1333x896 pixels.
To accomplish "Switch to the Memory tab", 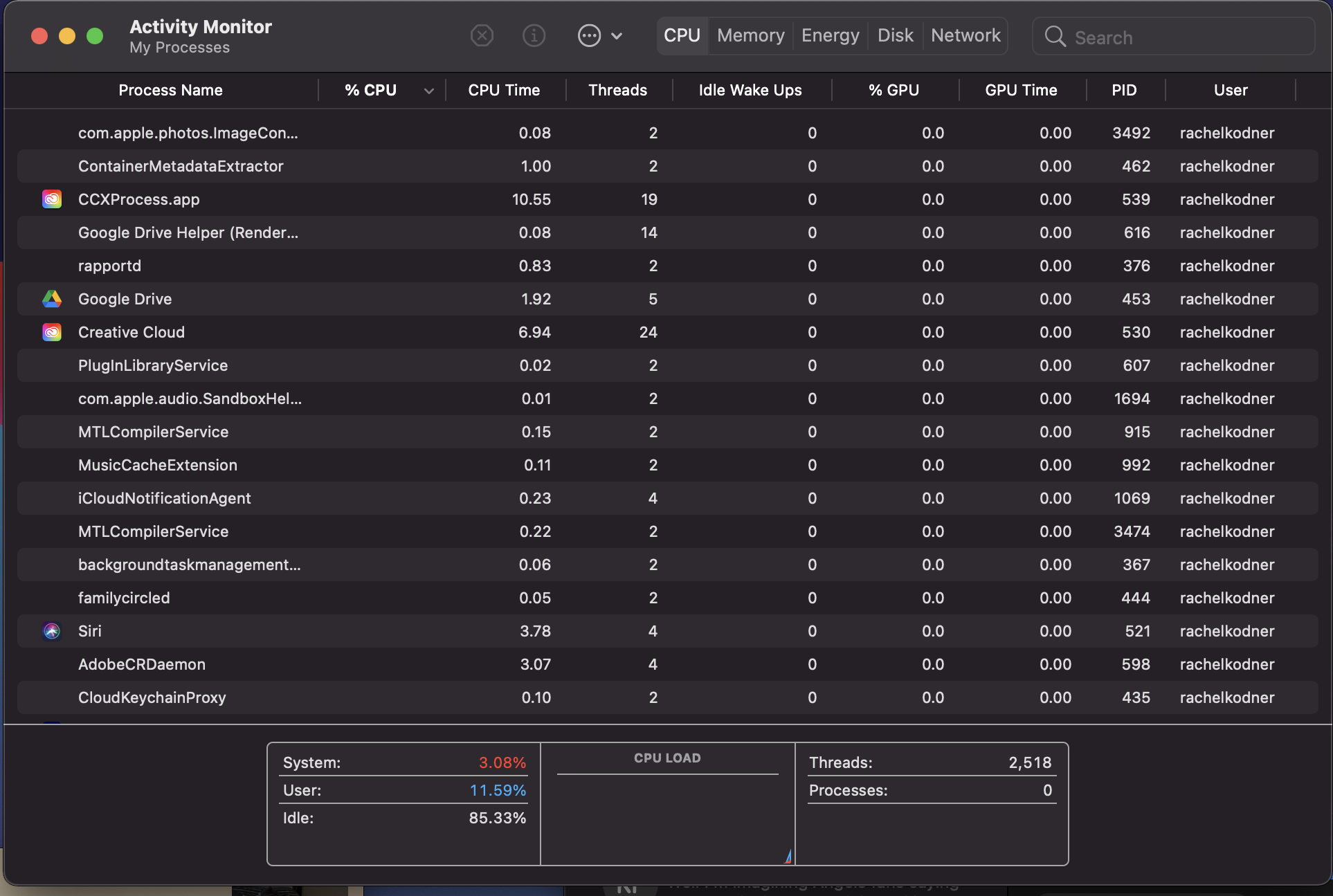I will coord(750,35).
